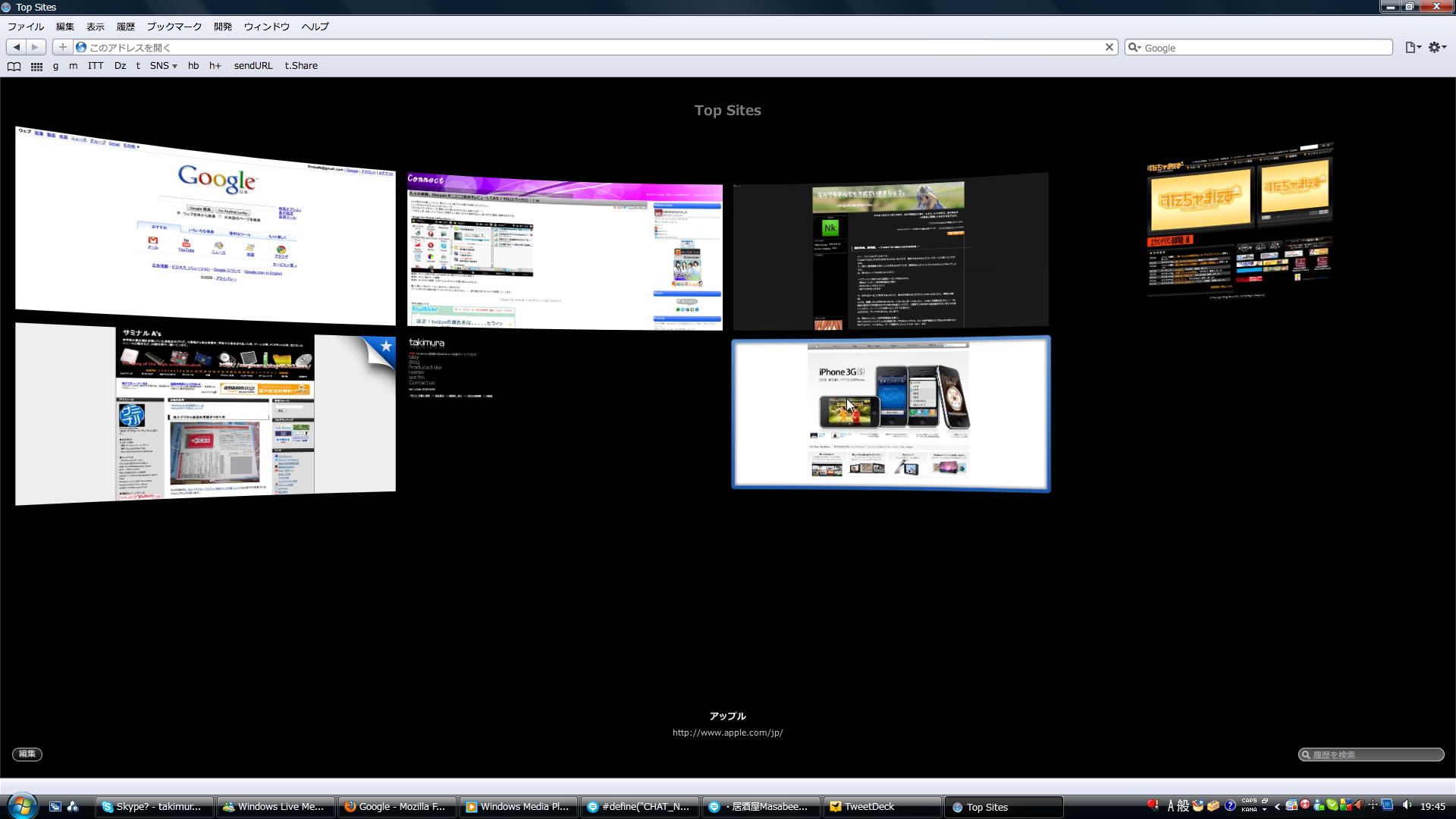Go back with the Back arrow
This screenshot has width=1456, height=819.
click(x=17, y=47)
